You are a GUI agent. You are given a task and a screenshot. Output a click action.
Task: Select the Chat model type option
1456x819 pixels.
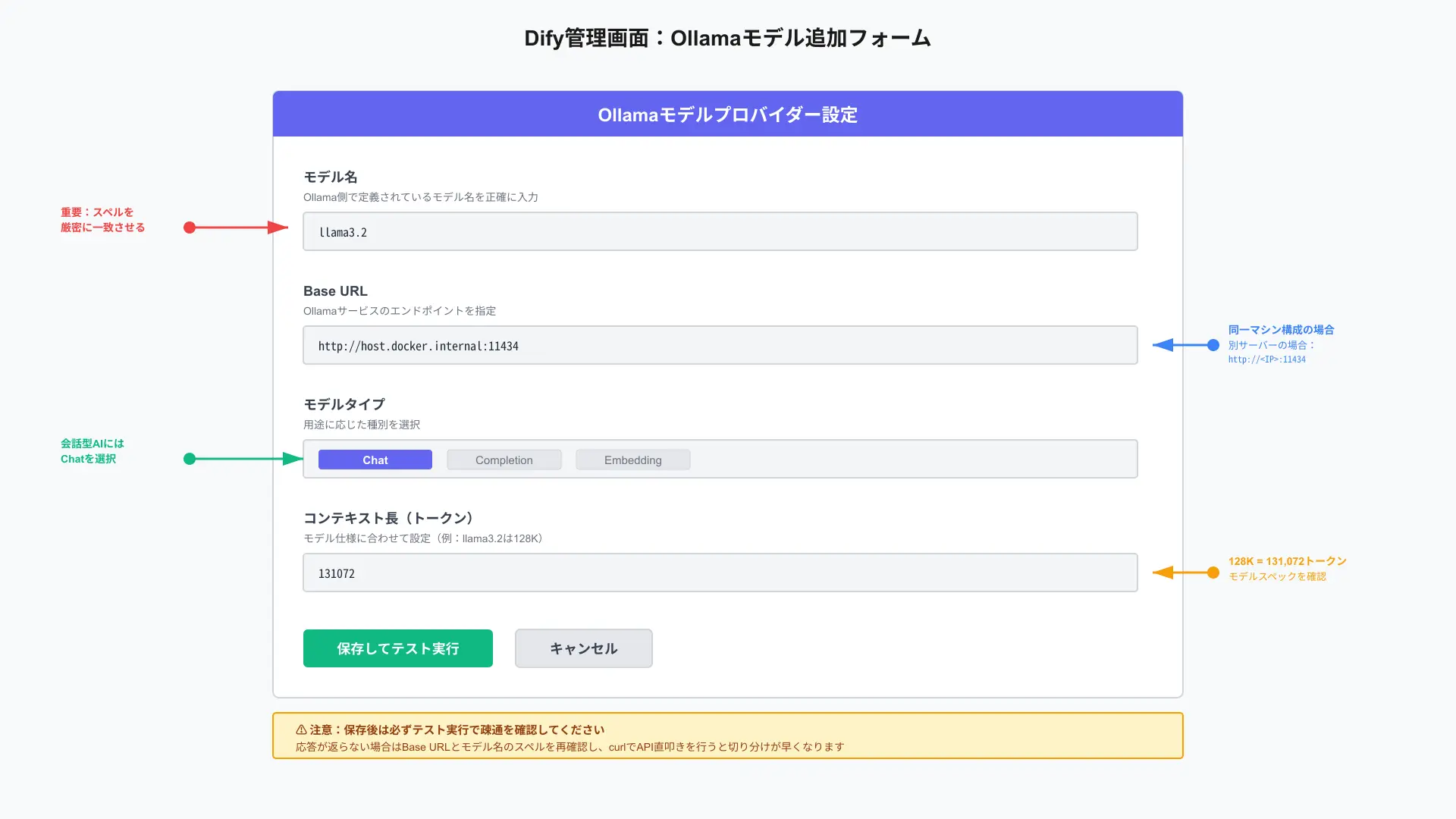click(x=375, y=460)
